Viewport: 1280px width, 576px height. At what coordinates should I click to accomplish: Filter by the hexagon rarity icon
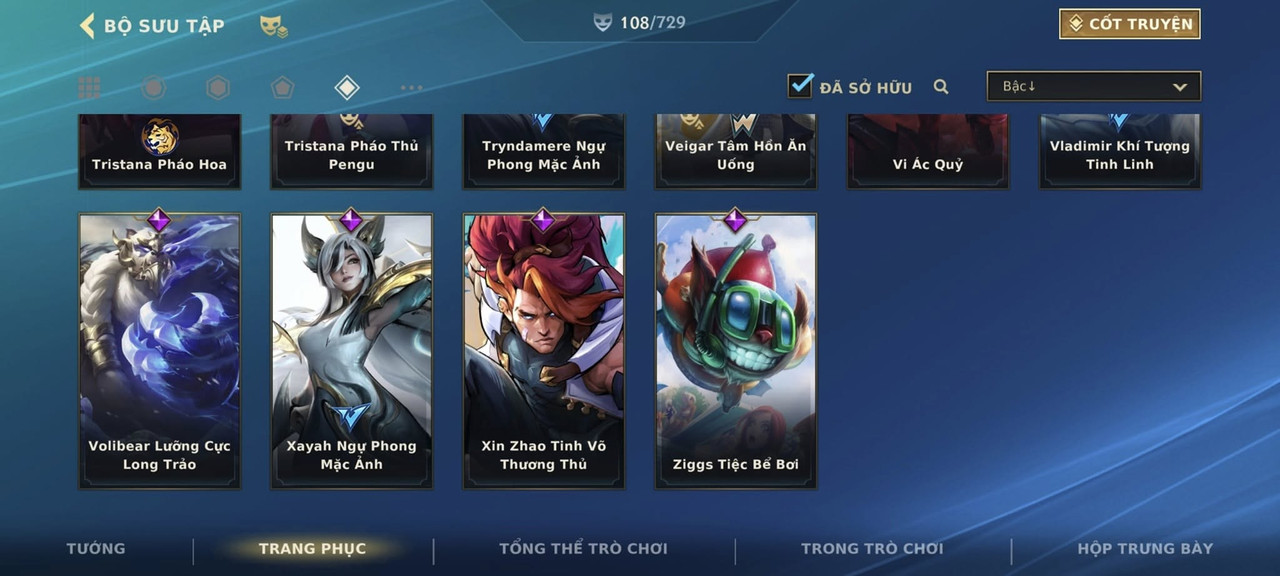(x=218, y=88)
